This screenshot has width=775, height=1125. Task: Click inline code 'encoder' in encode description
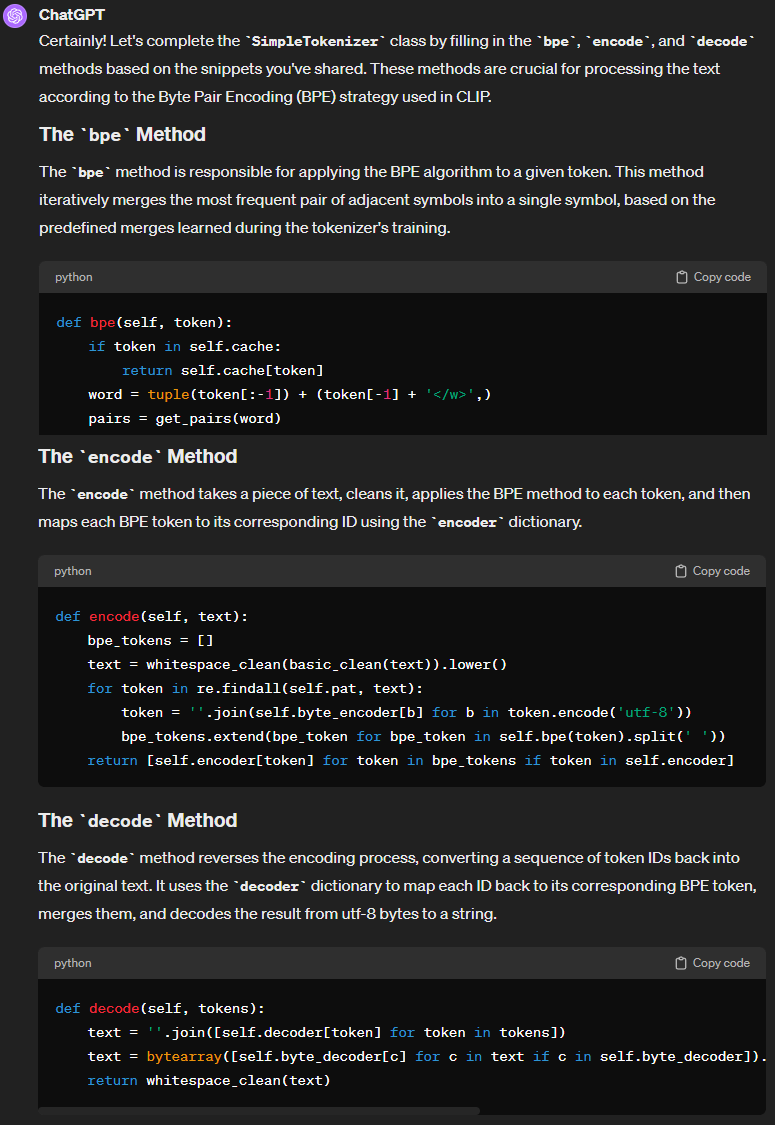pos(467,522)
